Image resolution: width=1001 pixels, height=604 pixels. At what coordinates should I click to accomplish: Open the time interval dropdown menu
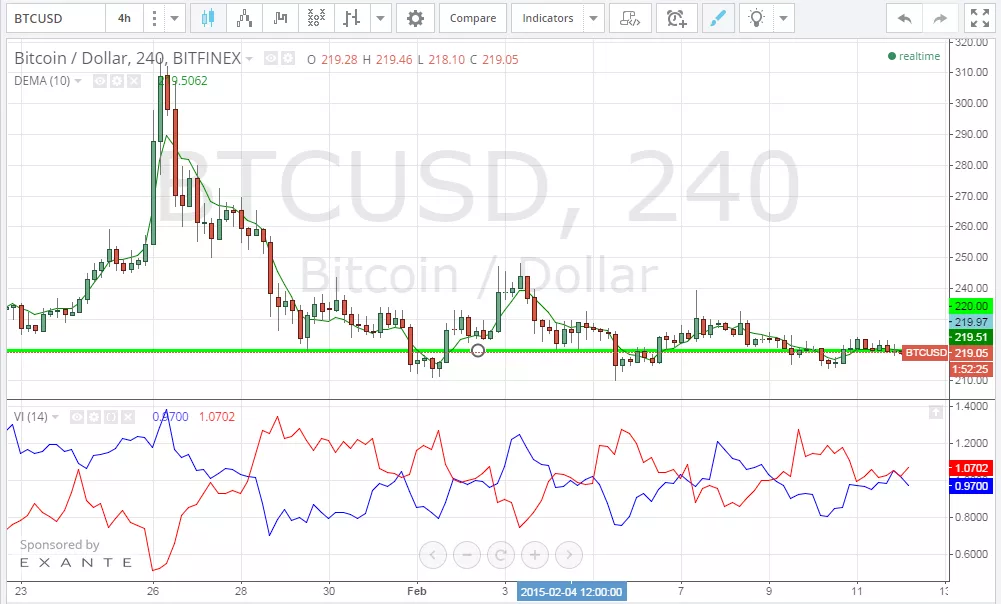[175, 18]
